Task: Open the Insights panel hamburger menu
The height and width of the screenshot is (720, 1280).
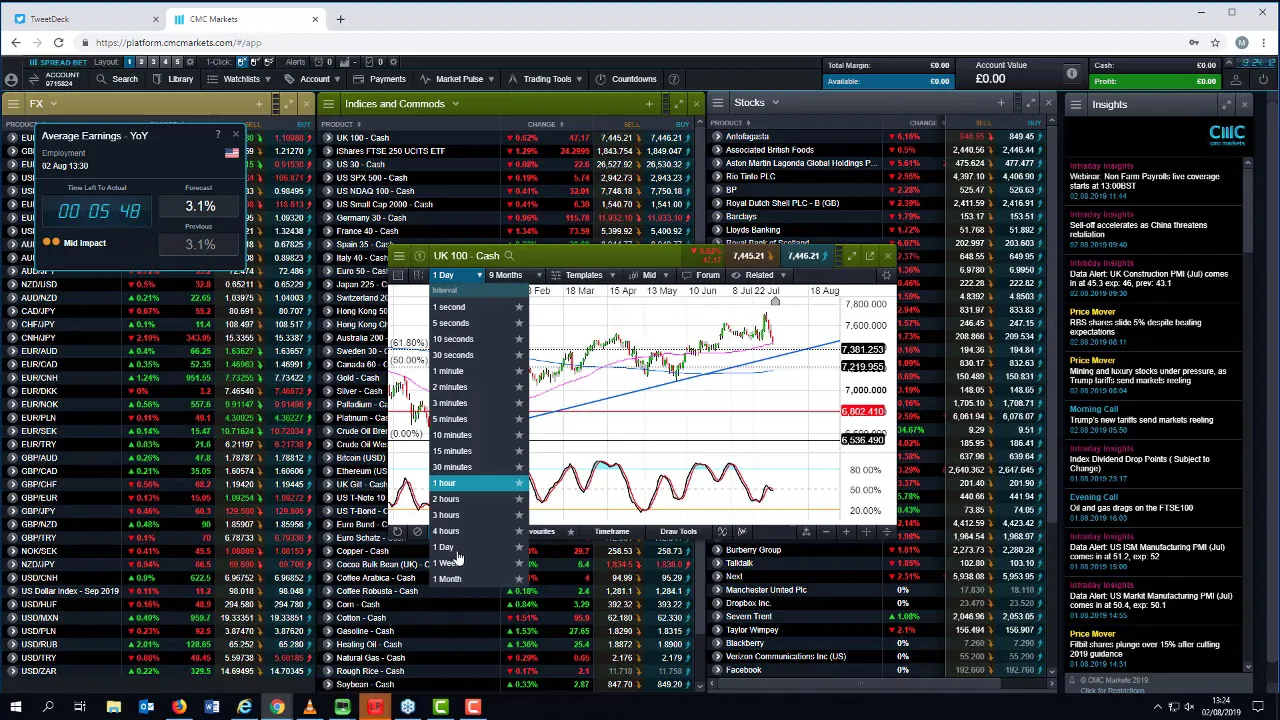Action: tap(1076, 104)
